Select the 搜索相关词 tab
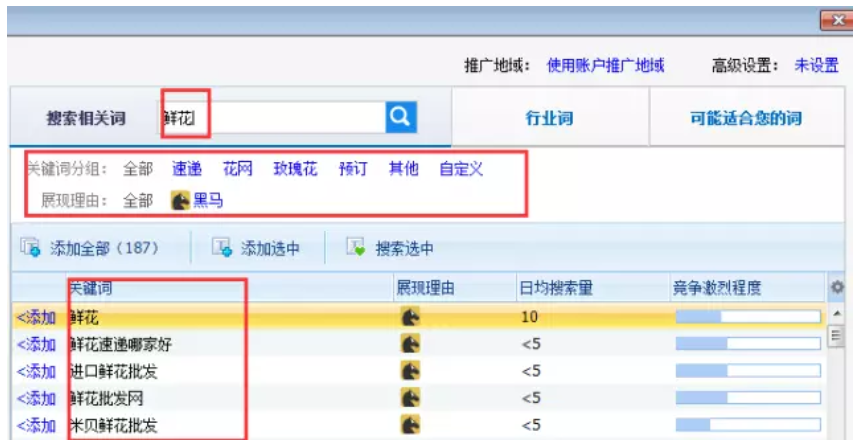Viewport: 858px width, 447px height. (86, 118)
